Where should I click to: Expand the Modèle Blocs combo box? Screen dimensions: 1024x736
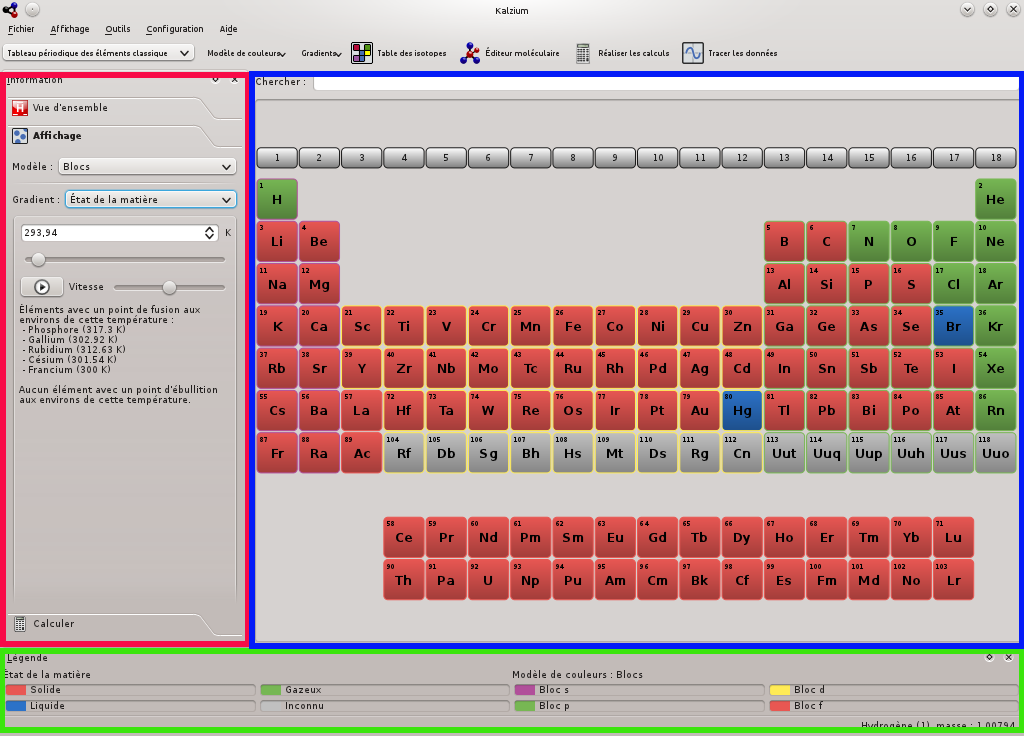(148, 167)
